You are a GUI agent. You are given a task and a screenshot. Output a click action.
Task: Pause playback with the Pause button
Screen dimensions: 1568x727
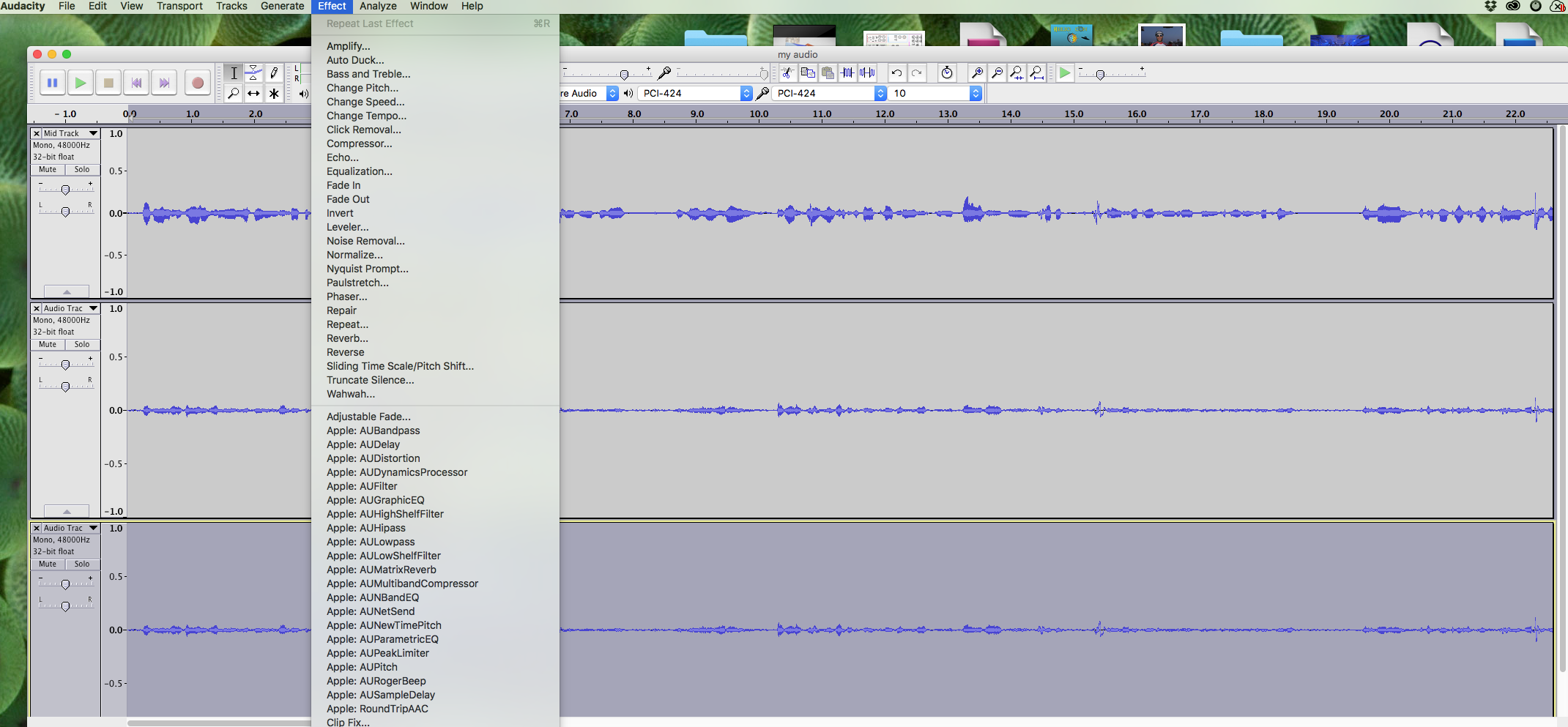coord(52,83)
